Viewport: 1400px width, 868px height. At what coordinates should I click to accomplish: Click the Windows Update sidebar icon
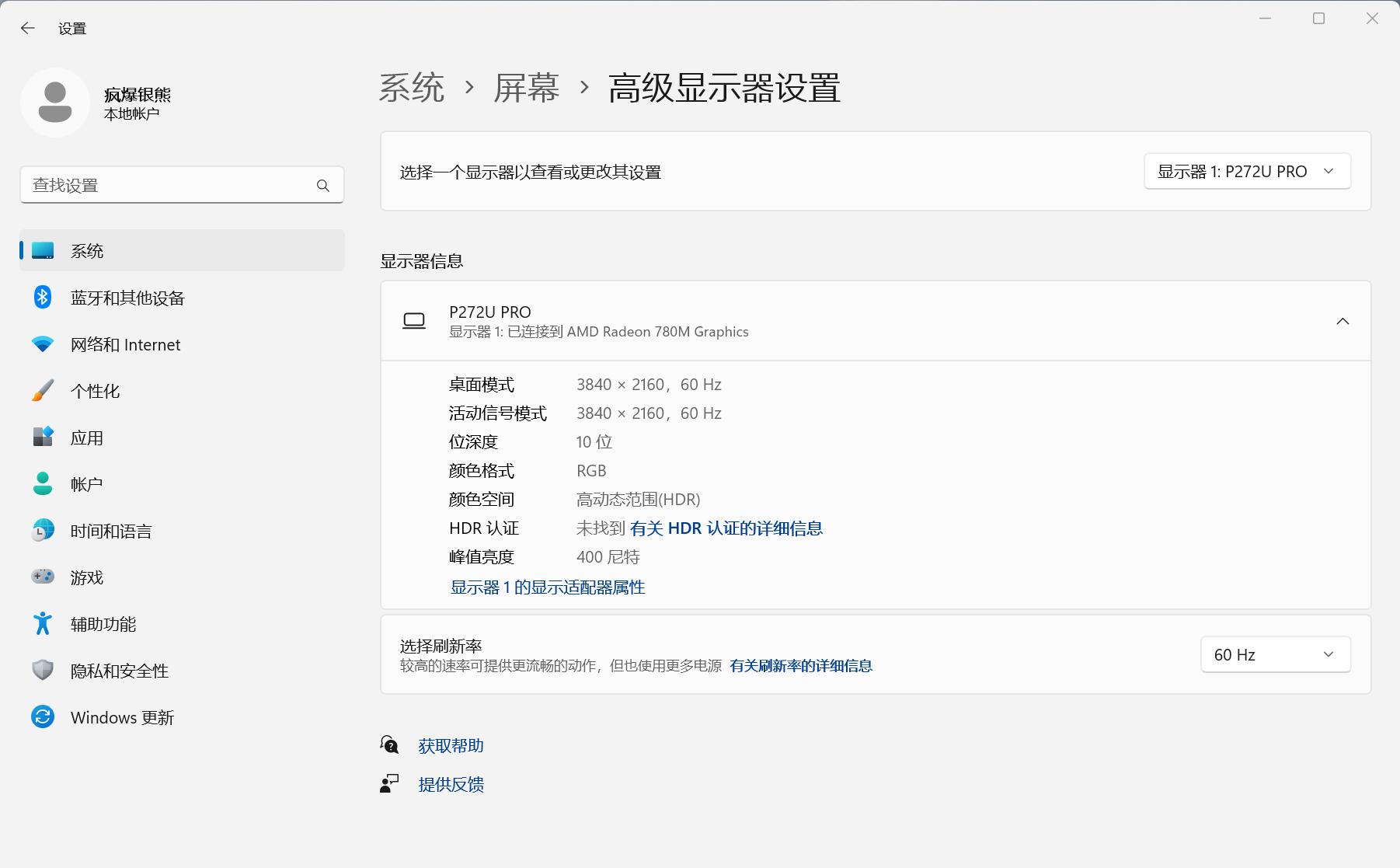click(43, 716)
